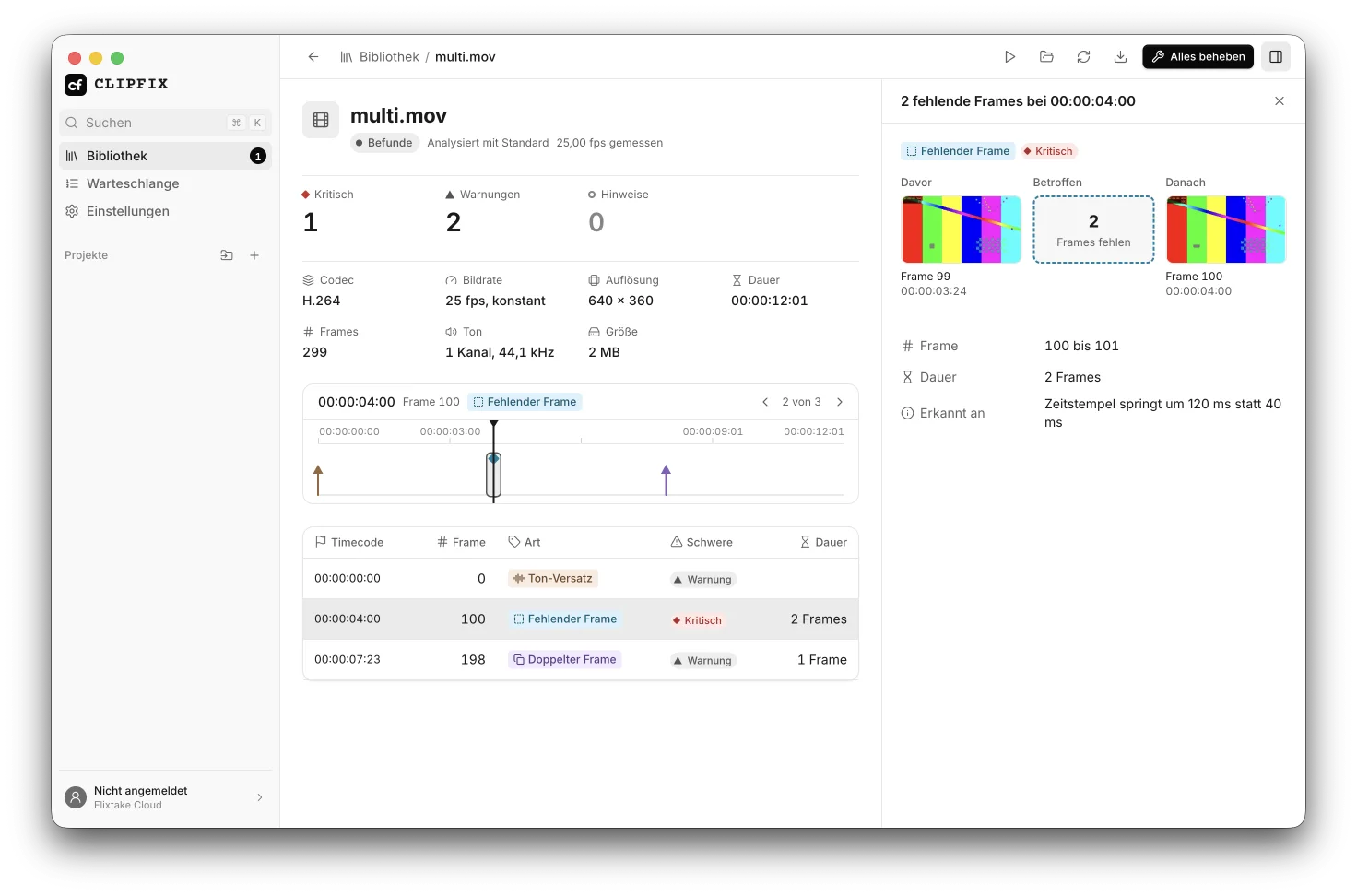
Task: Sort by Schwere column header
Action: (702, 542)
